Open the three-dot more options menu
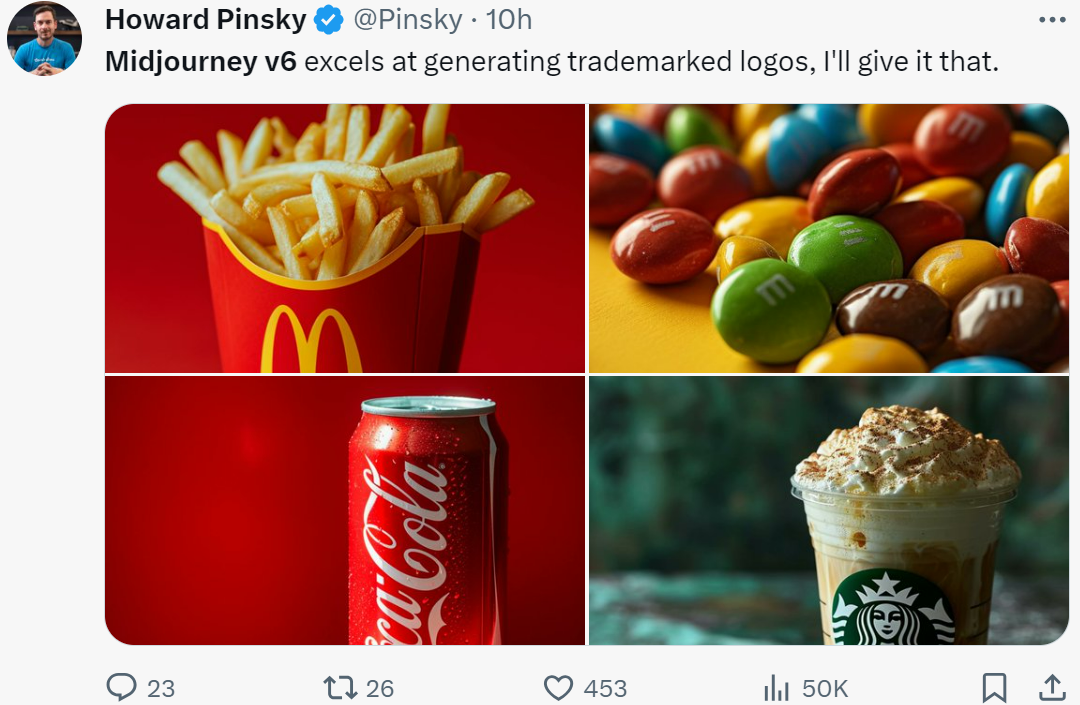 pyautogui.click(x=1052, y=20)
